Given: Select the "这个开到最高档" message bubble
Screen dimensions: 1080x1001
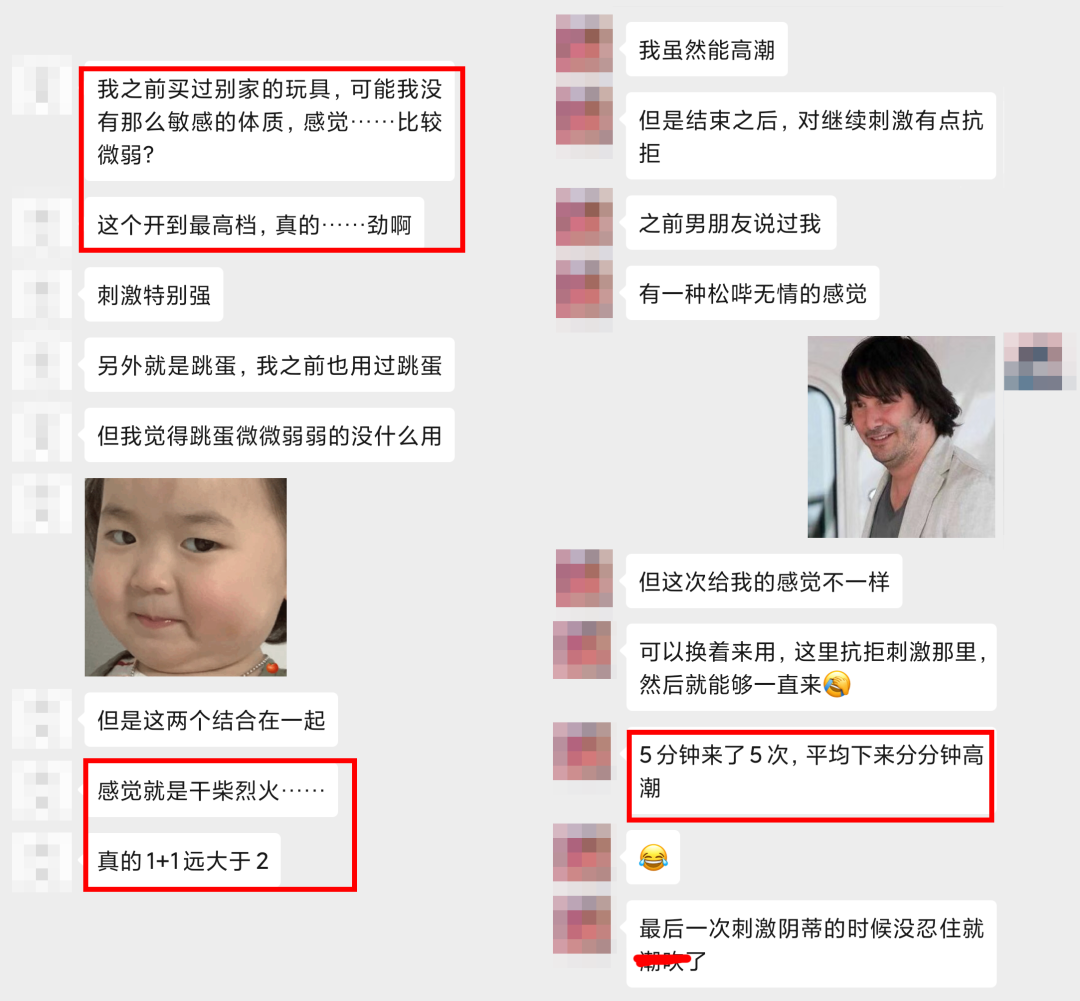Looking at the screenshot, I should (254, 225).
